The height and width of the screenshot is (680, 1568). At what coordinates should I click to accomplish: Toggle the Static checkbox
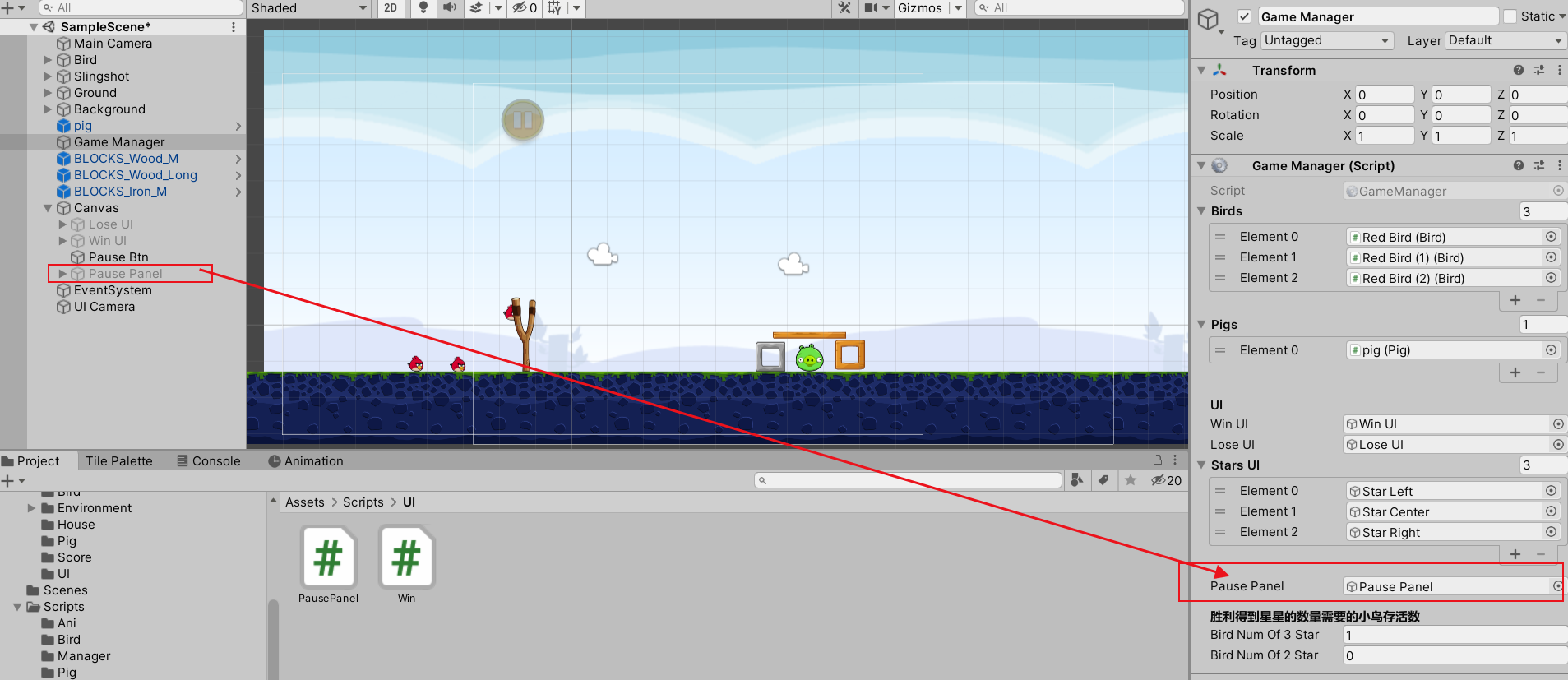tap(1510, 16)
